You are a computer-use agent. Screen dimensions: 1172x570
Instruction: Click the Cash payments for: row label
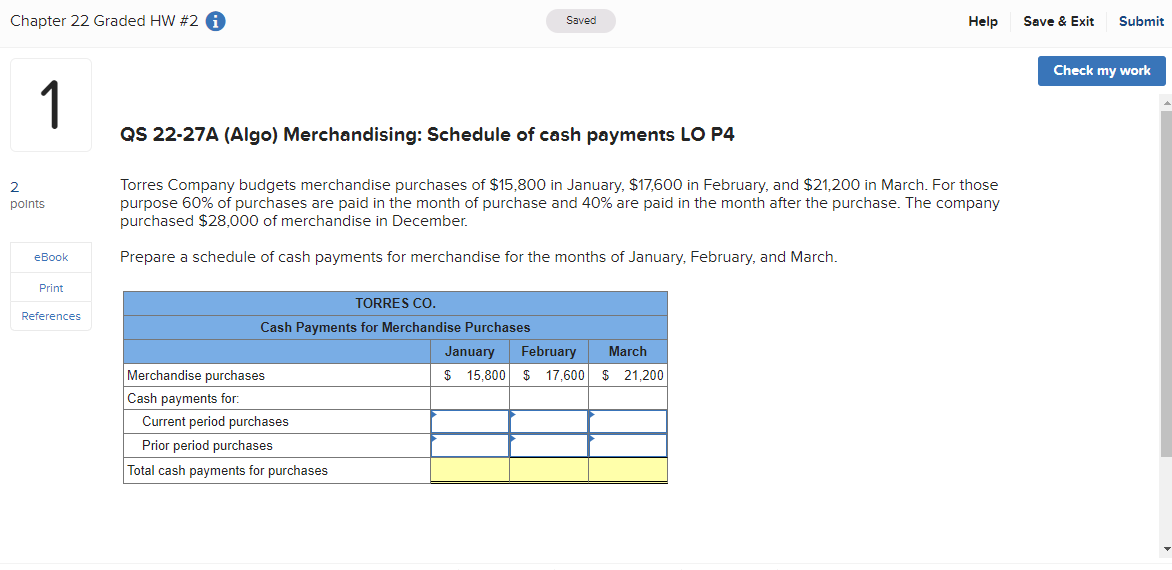[x=183, y=399]
